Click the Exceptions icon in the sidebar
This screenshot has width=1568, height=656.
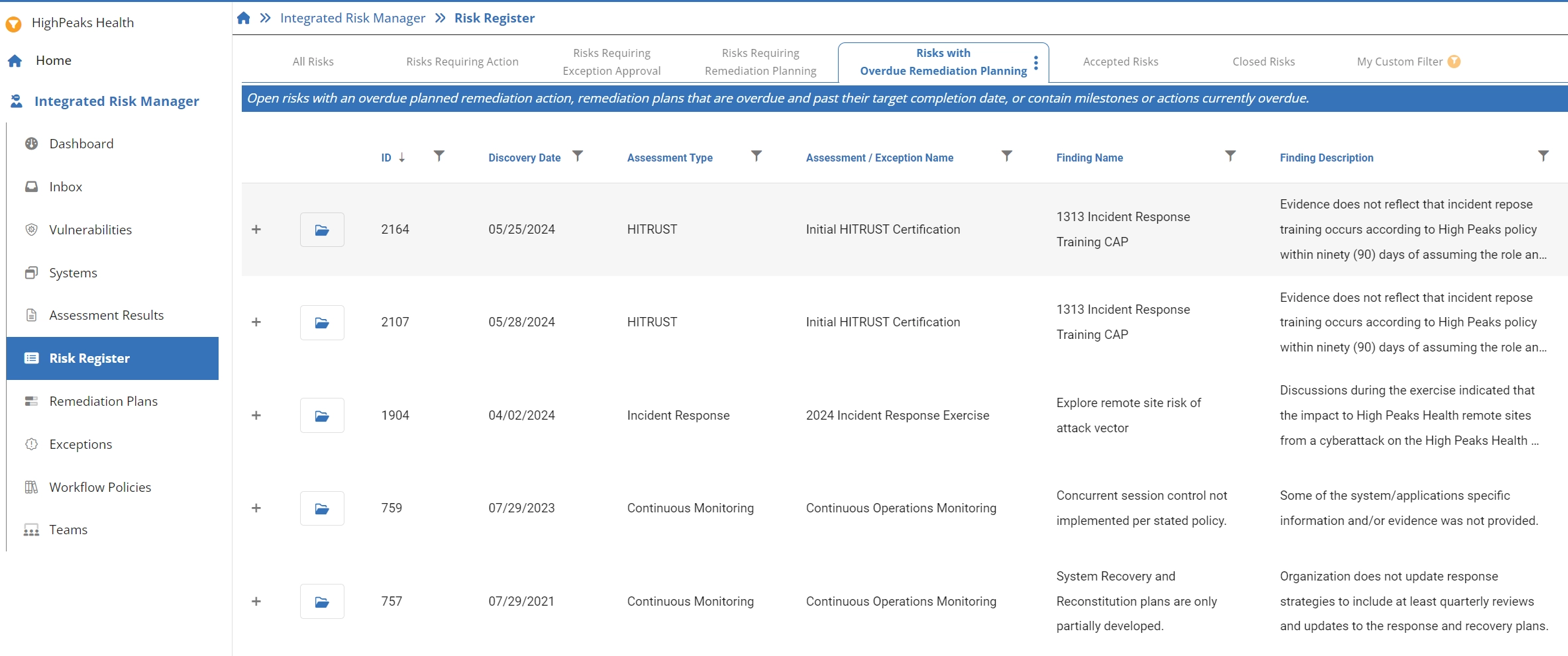pyautogui.click(x=31, y=444)
